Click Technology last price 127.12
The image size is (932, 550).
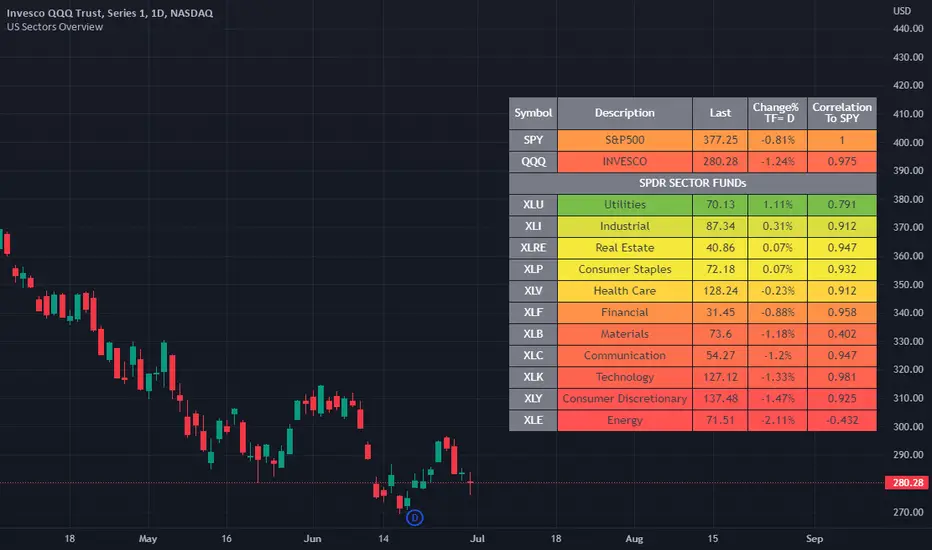point(720,377)
